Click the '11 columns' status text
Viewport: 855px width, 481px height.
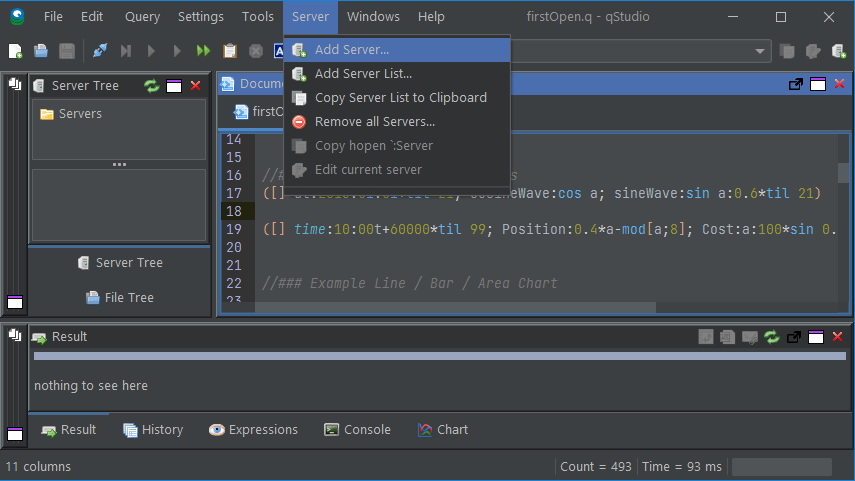pyautogui.click(x=38, y=467)
